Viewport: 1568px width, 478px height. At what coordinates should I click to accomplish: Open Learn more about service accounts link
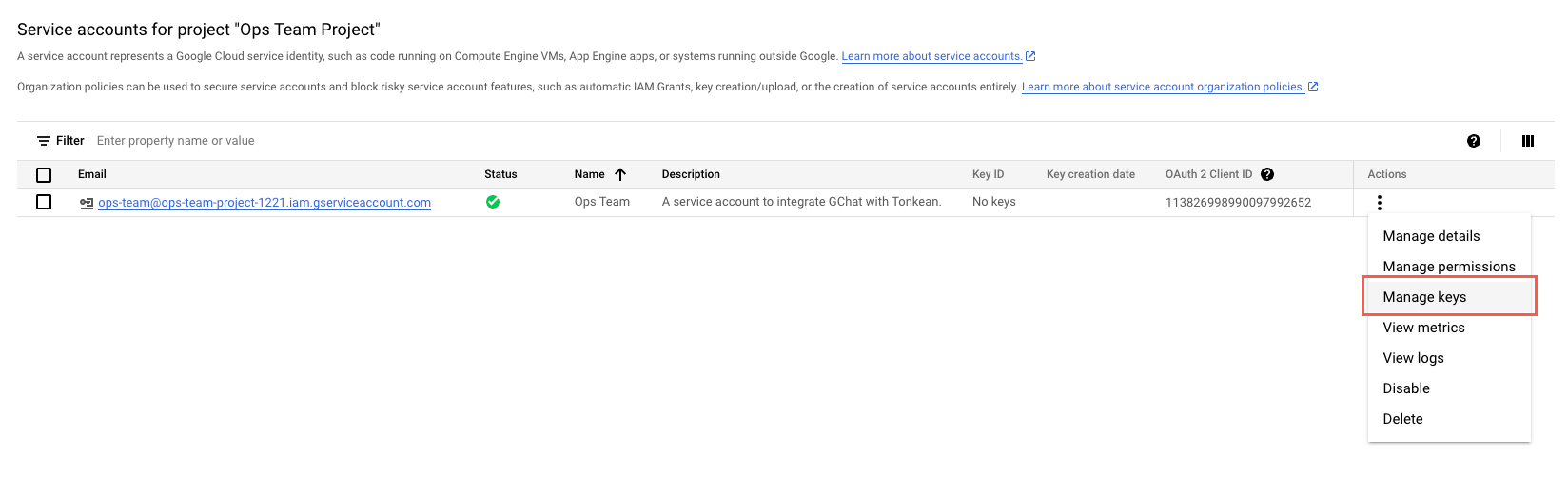(x=931, y=56)
